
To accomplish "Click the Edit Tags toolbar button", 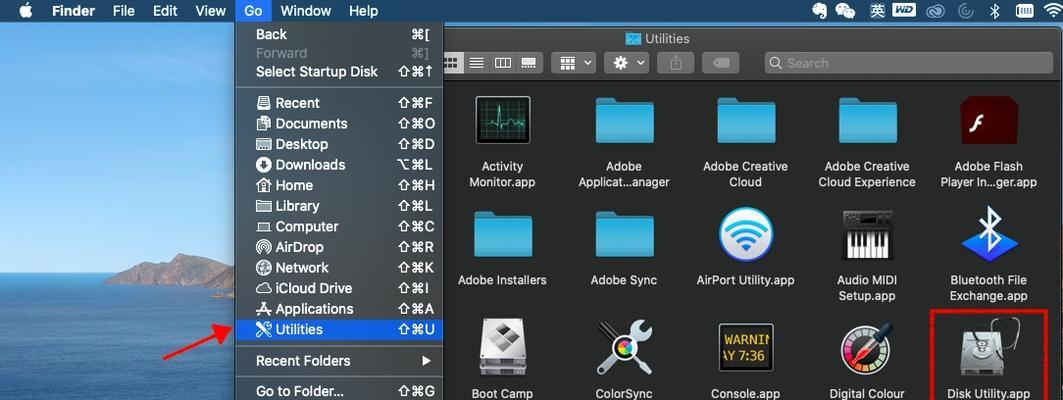I will coord(721,63).
